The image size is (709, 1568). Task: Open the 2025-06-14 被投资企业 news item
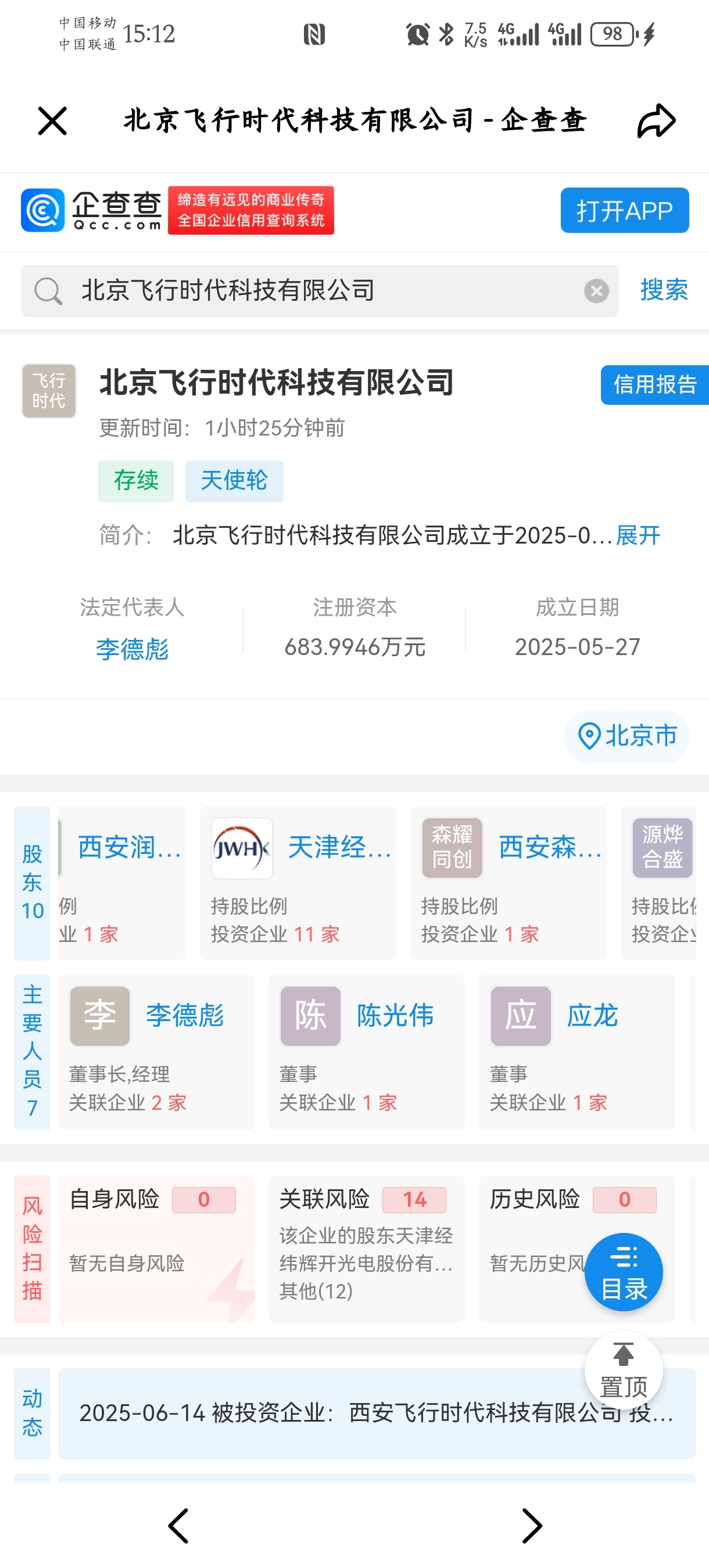[377, 1414]
